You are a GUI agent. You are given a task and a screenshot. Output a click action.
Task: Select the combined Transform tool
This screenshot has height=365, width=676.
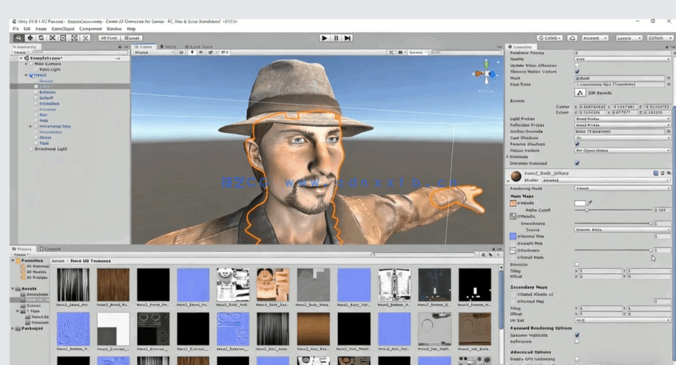point(75,38)
